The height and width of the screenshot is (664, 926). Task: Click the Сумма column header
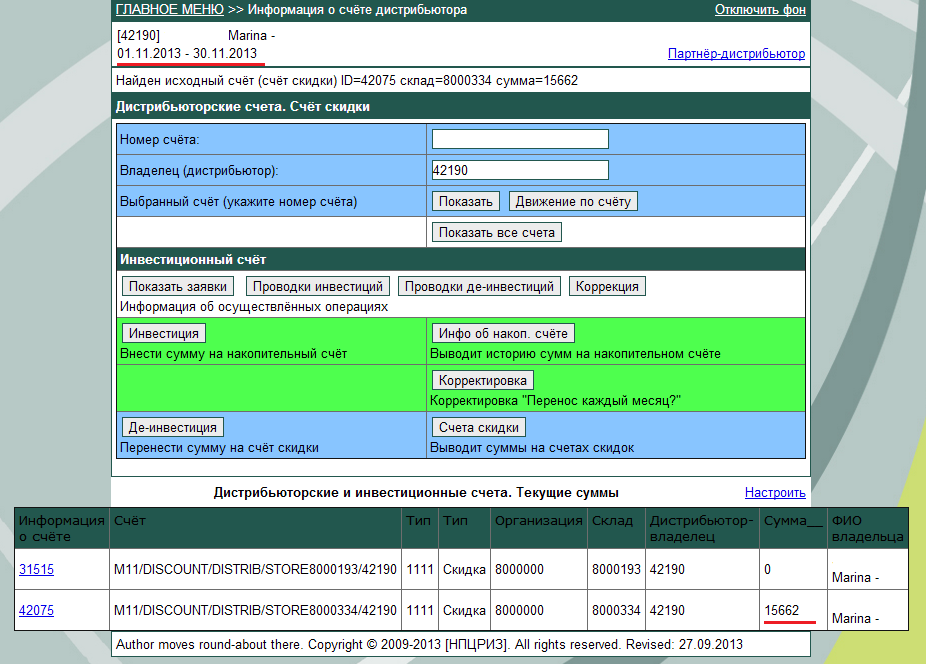pyautogui.click(x=793, y=528)
